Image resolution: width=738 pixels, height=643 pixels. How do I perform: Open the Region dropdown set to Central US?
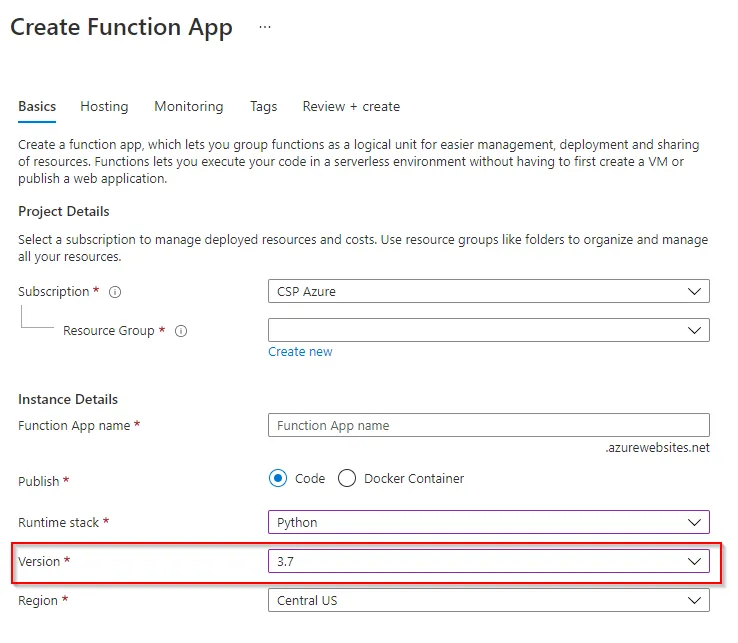pyautogui.click(x=488, y=600)
